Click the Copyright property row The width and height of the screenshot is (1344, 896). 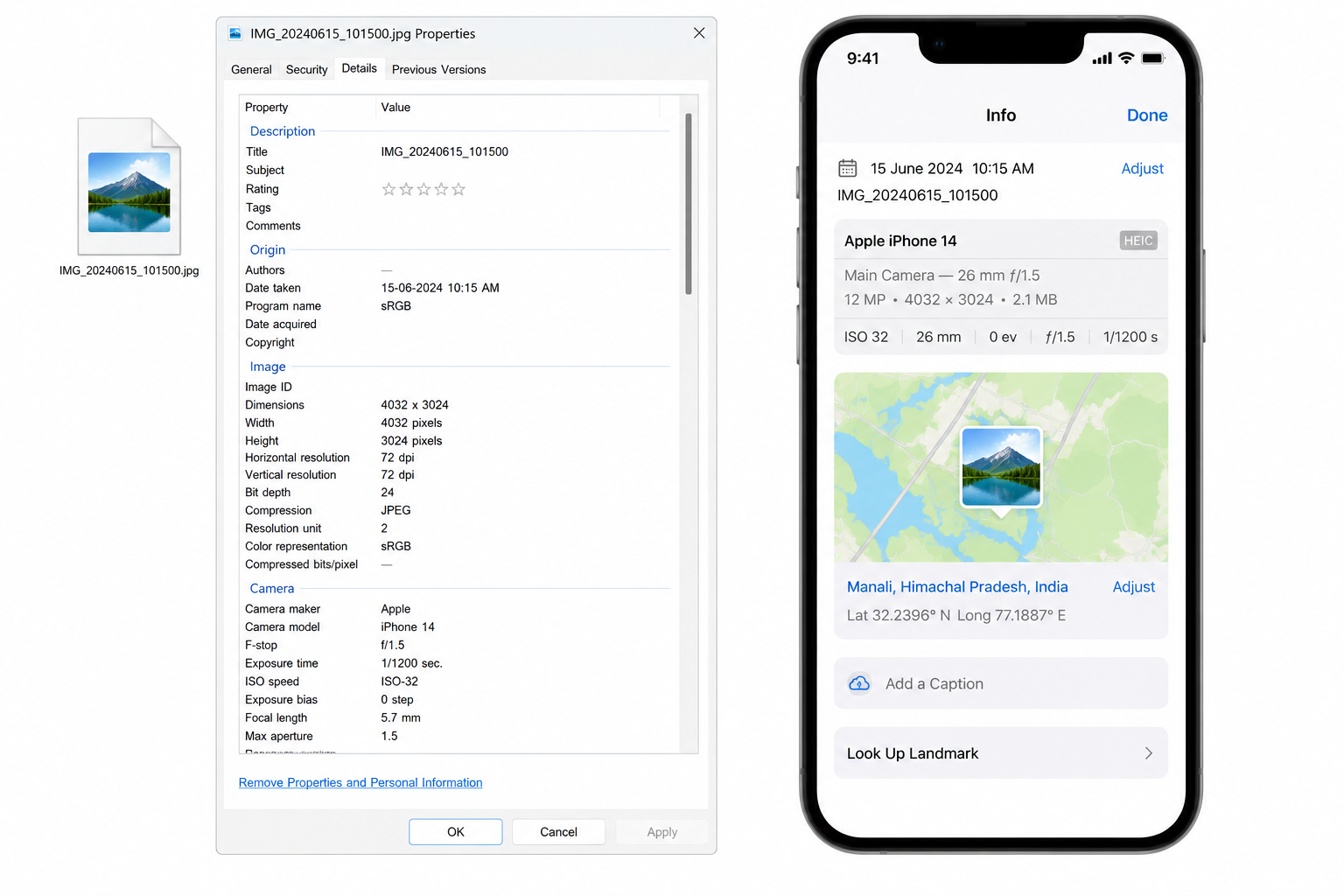459,342
